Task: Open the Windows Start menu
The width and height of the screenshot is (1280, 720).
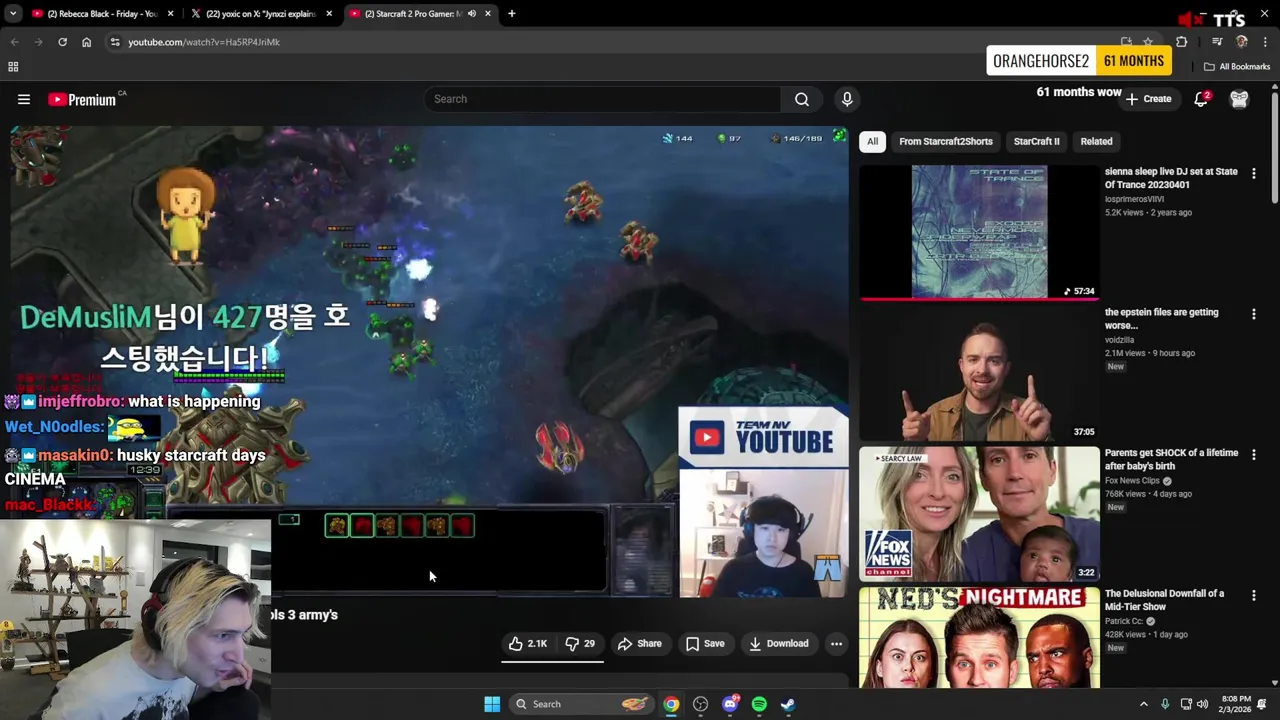Action: coord(492,704)
